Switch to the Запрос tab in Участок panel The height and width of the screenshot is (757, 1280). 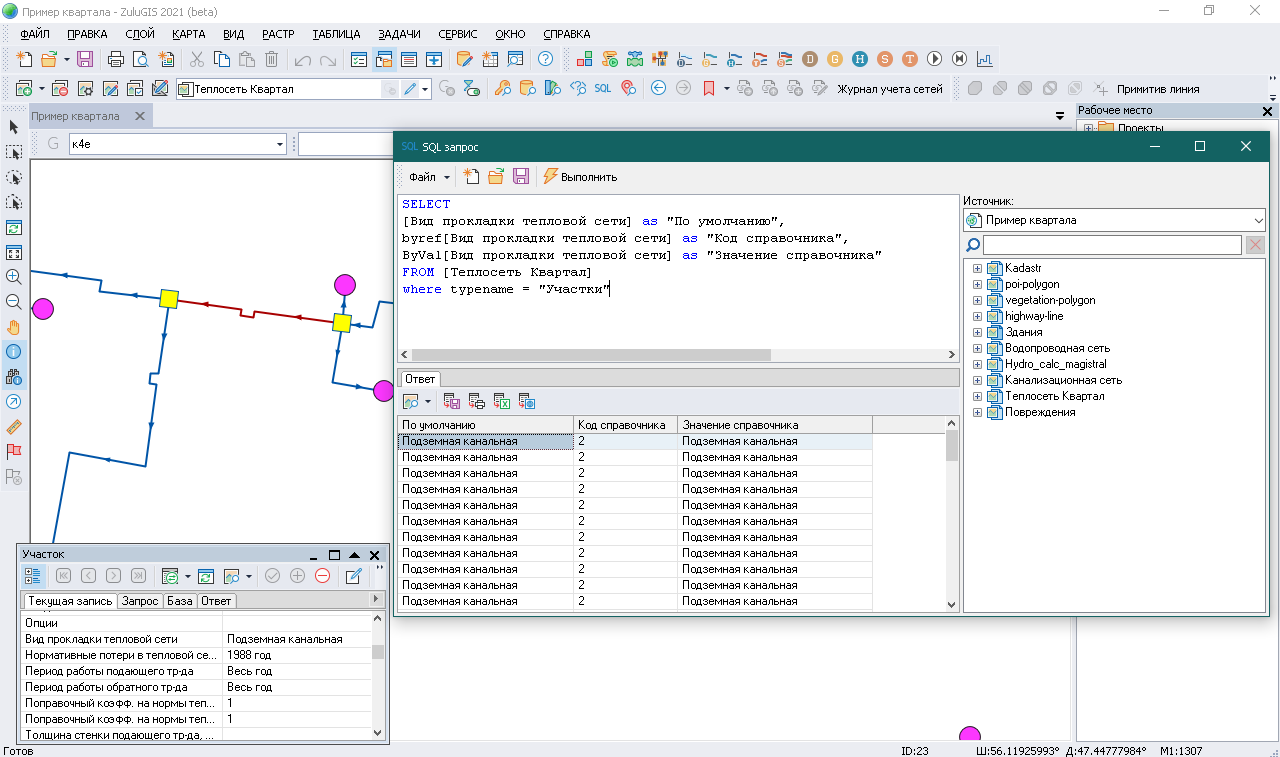[140, 601]
